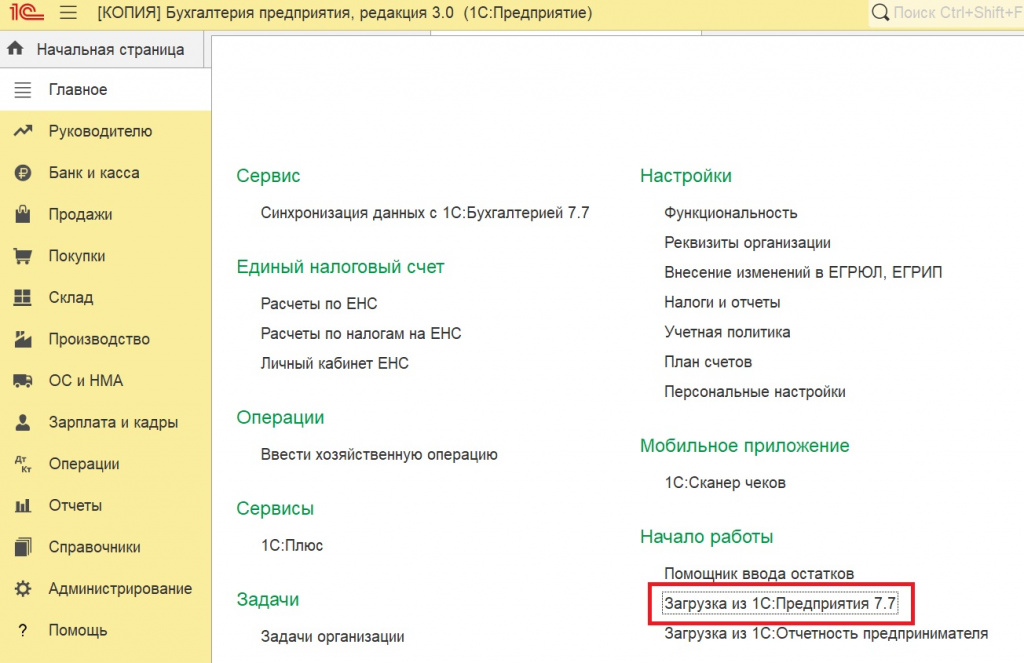Click the Руководителю trend chart icon
Screen dimensions: 1024x663
click(x=23, y=131)
